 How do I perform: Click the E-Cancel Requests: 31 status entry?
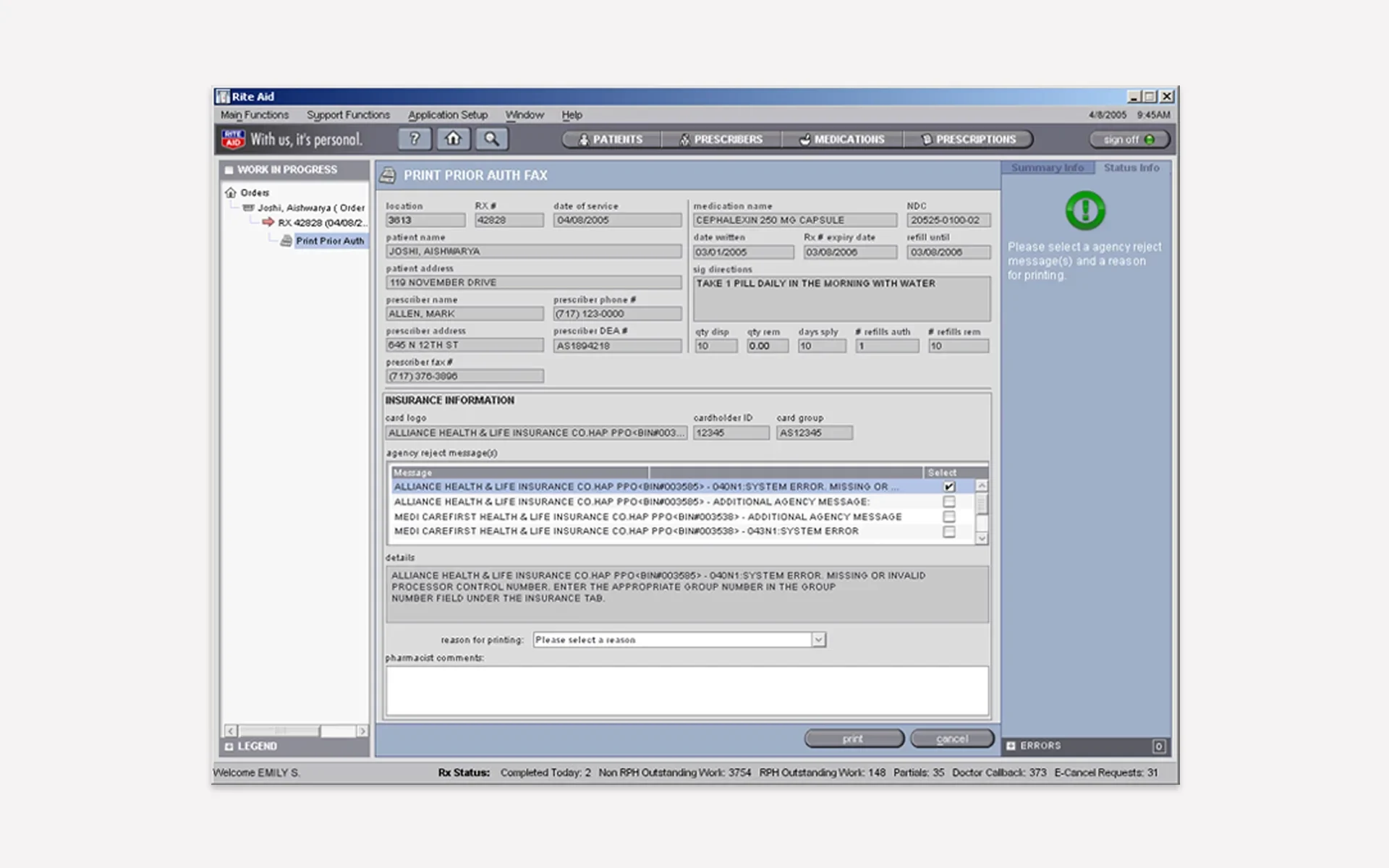[x=1105, y=773]
